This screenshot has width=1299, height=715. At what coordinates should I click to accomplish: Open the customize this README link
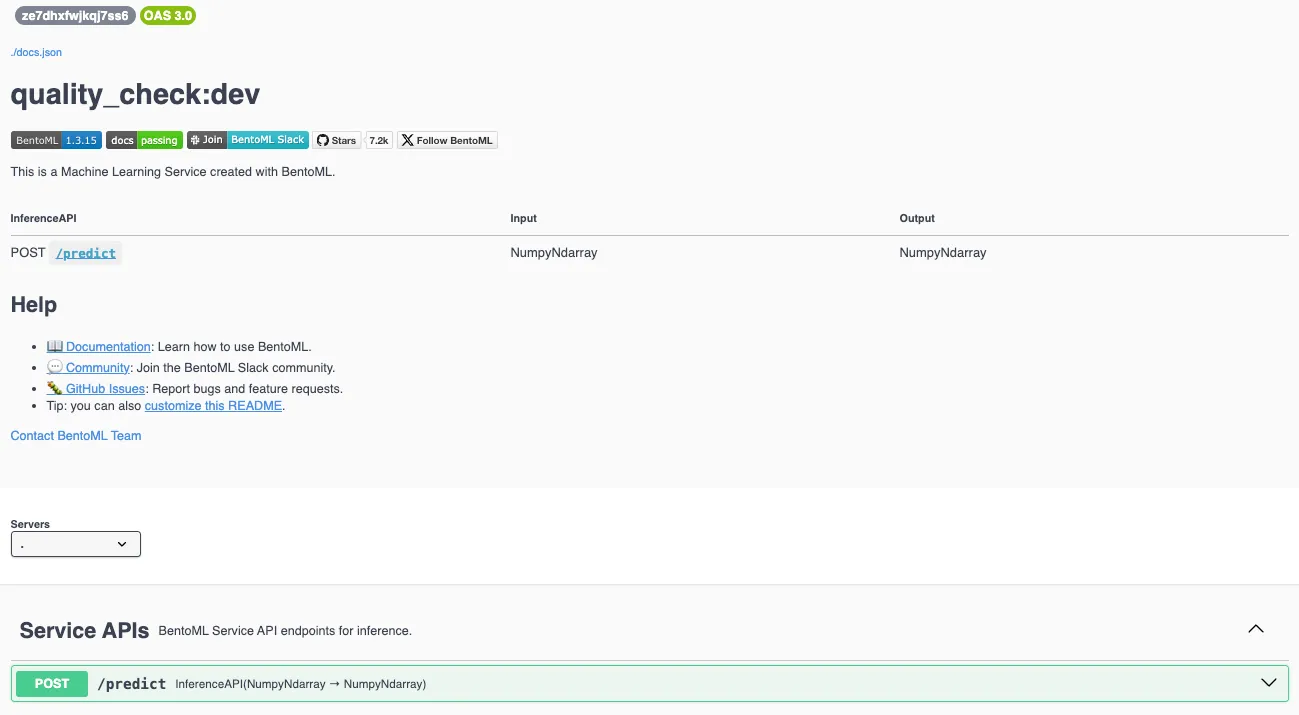point(213,406)
